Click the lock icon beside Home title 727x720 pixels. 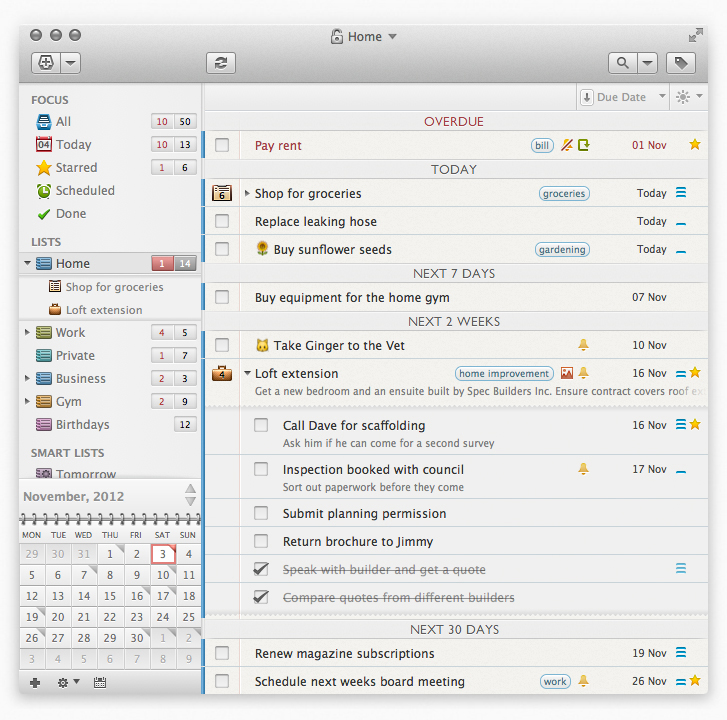point(337,36)
